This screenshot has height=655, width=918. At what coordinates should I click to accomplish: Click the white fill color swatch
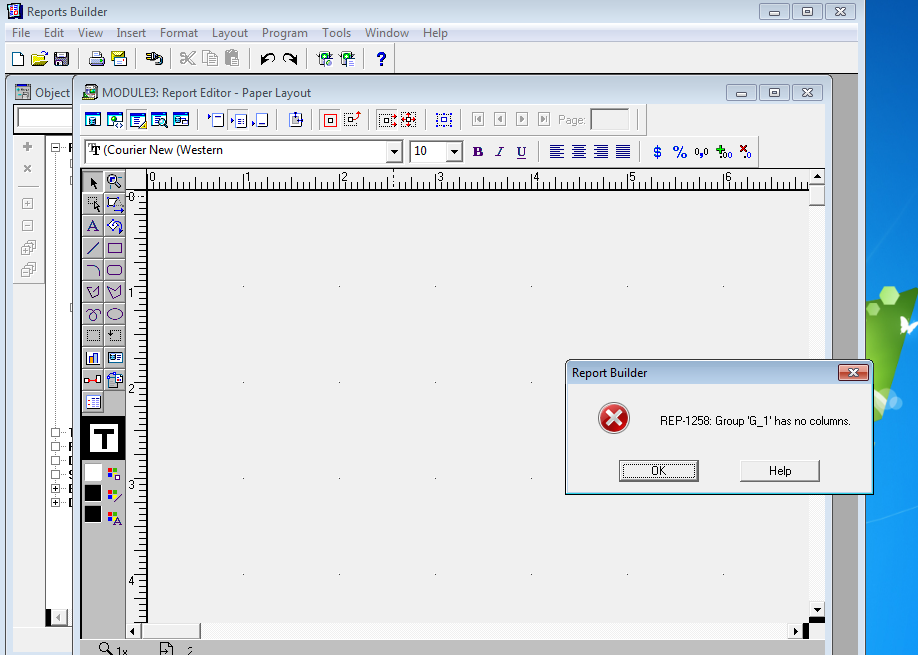click(x=93, y=472)
